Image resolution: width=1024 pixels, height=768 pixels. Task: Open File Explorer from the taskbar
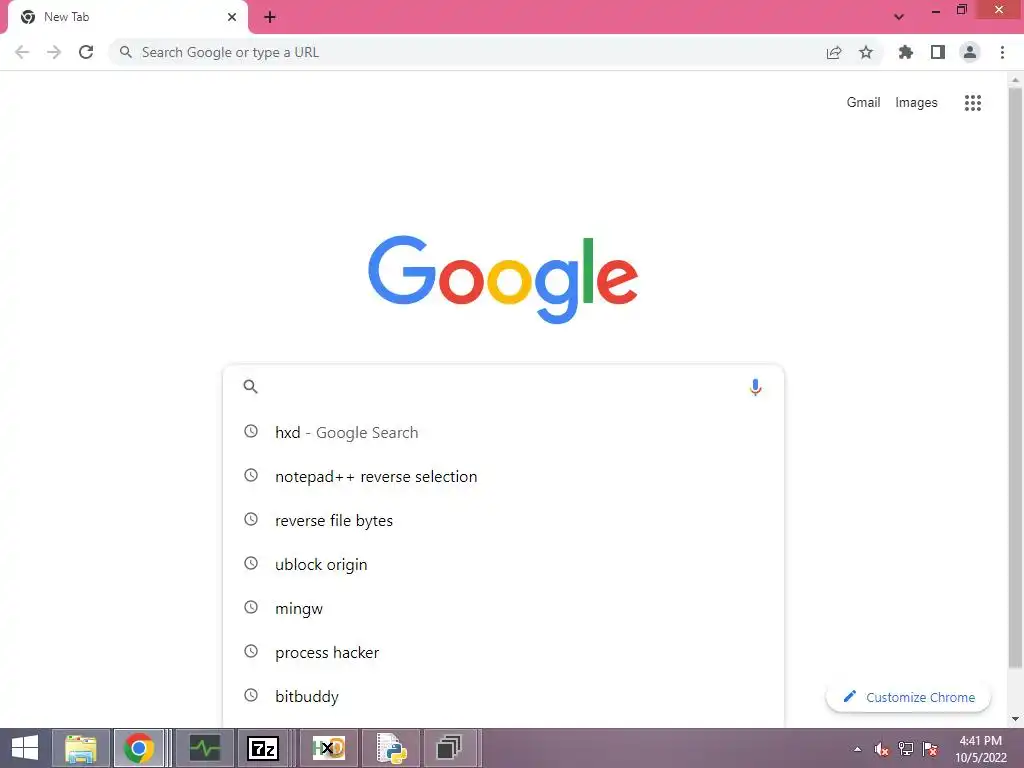pyautogui.click(x=81, y=748)
